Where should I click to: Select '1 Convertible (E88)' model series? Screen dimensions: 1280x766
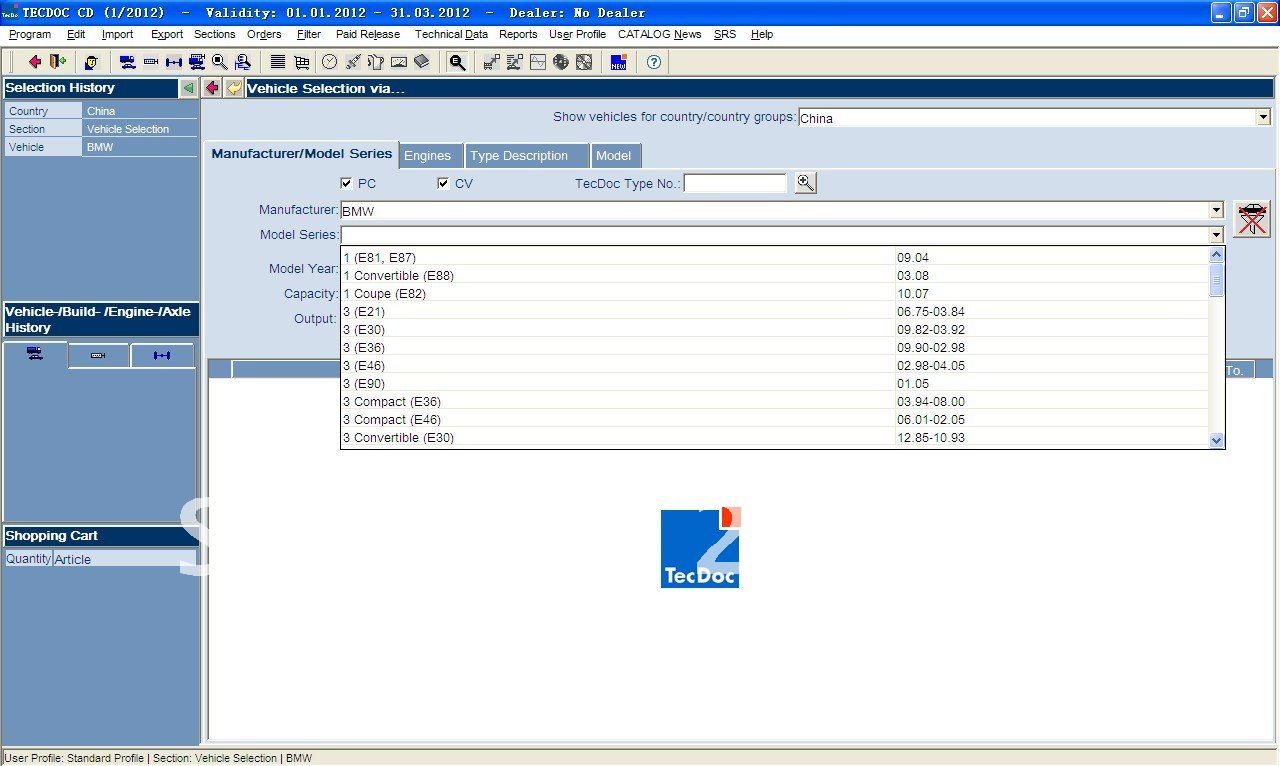coord(775,276)
